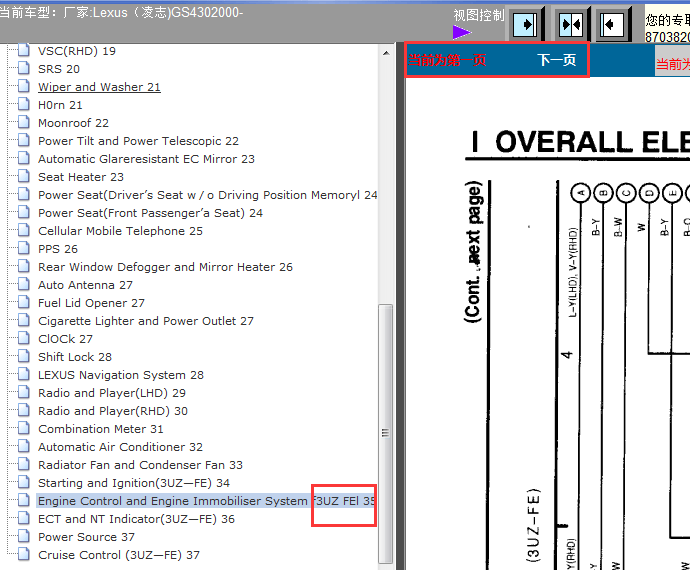Click icon beside Cellular Mobile Telephone 25
This screenshot has height=570, width=690.
[x=24, y=231]
